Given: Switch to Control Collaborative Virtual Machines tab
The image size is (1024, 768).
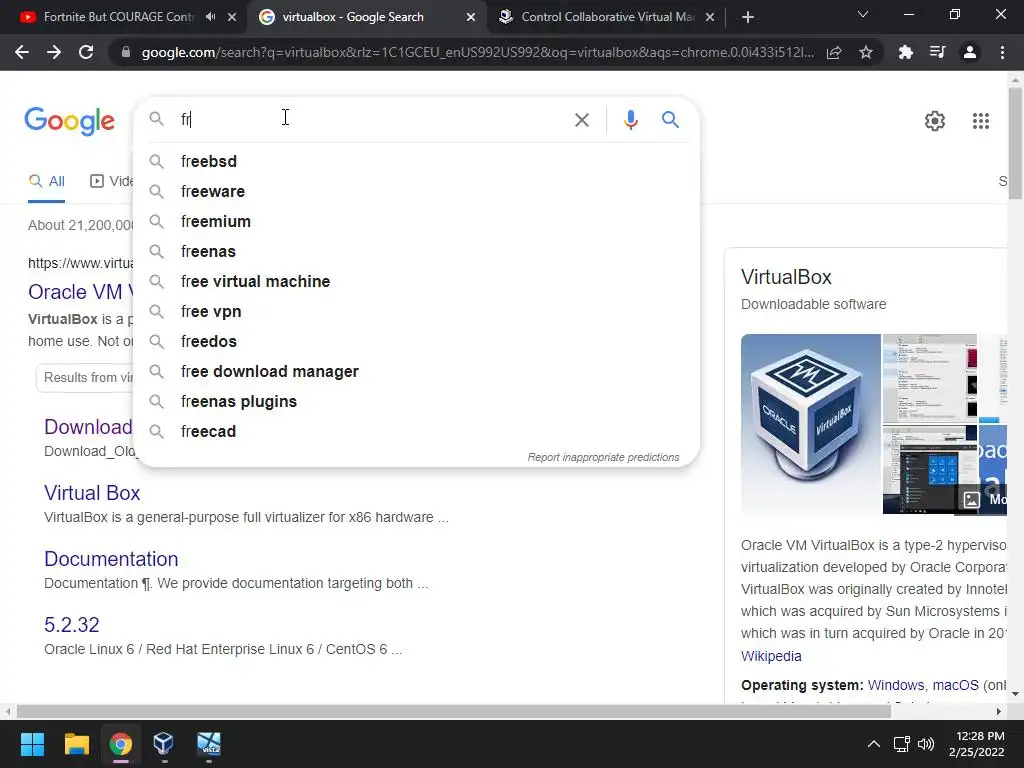Looking at the screenshot, I should click(608, 17).
